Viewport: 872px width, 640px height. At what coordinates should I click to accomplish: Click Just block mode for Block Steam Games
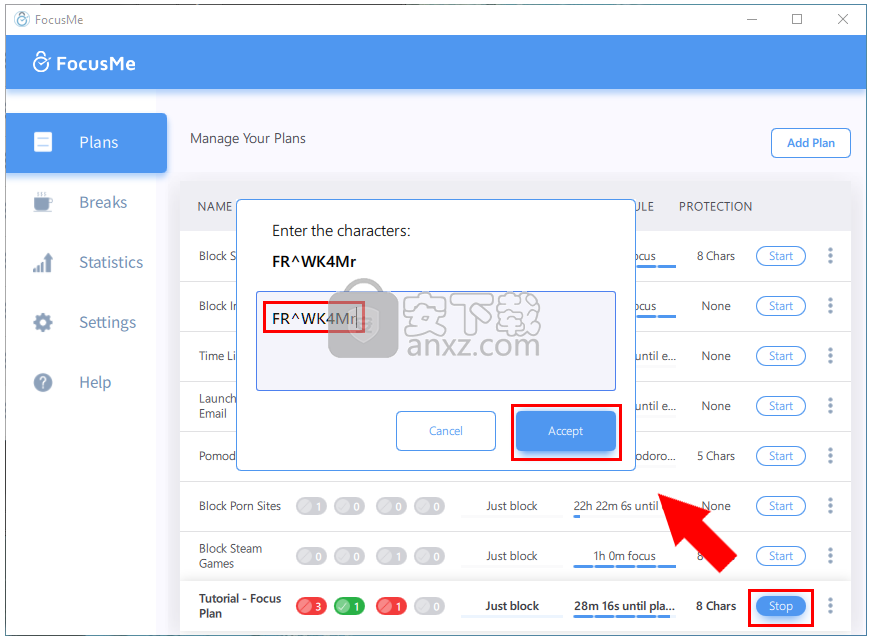click(x=512, y=556)
